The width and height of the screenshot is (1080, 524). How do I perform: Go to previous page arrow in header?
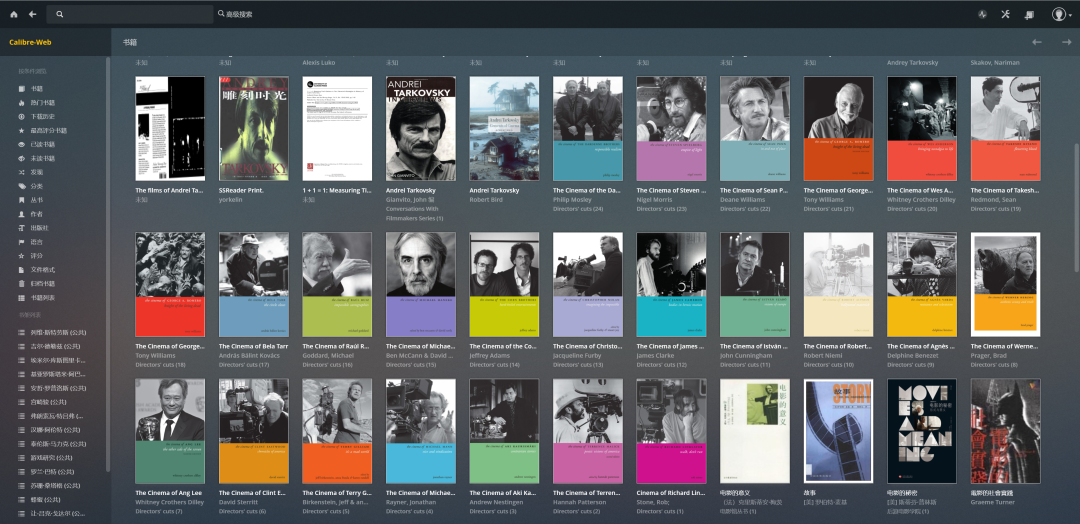pyautogui.click(x=1037, y=42)
